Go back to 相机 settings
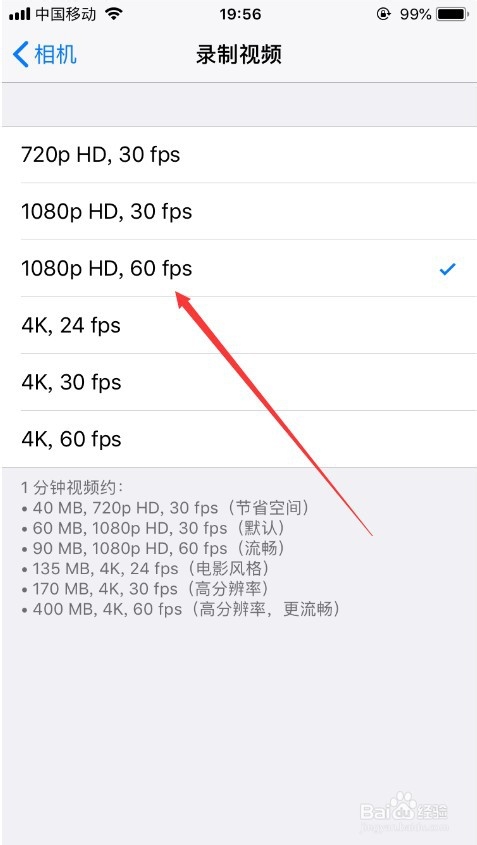Image resolution: width=477 pixels, height=845 pixels. coord(45,55)
